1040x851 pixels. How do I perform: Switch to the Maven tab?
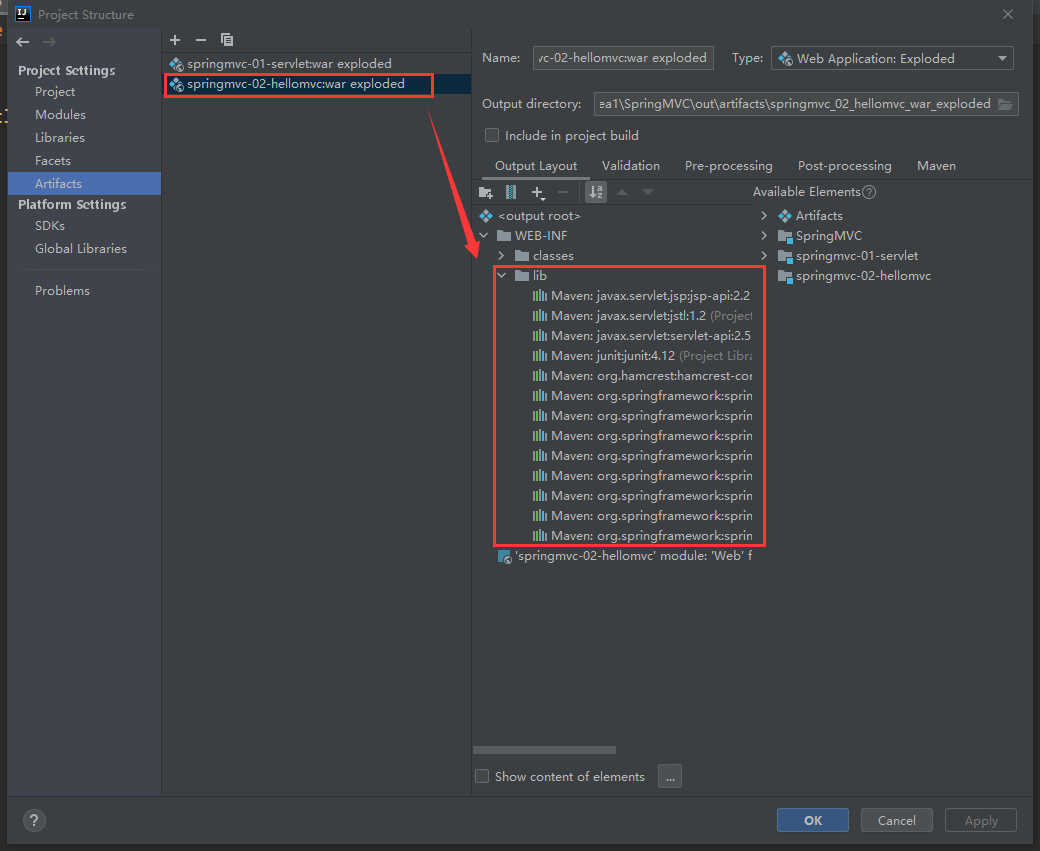[936, 166]
